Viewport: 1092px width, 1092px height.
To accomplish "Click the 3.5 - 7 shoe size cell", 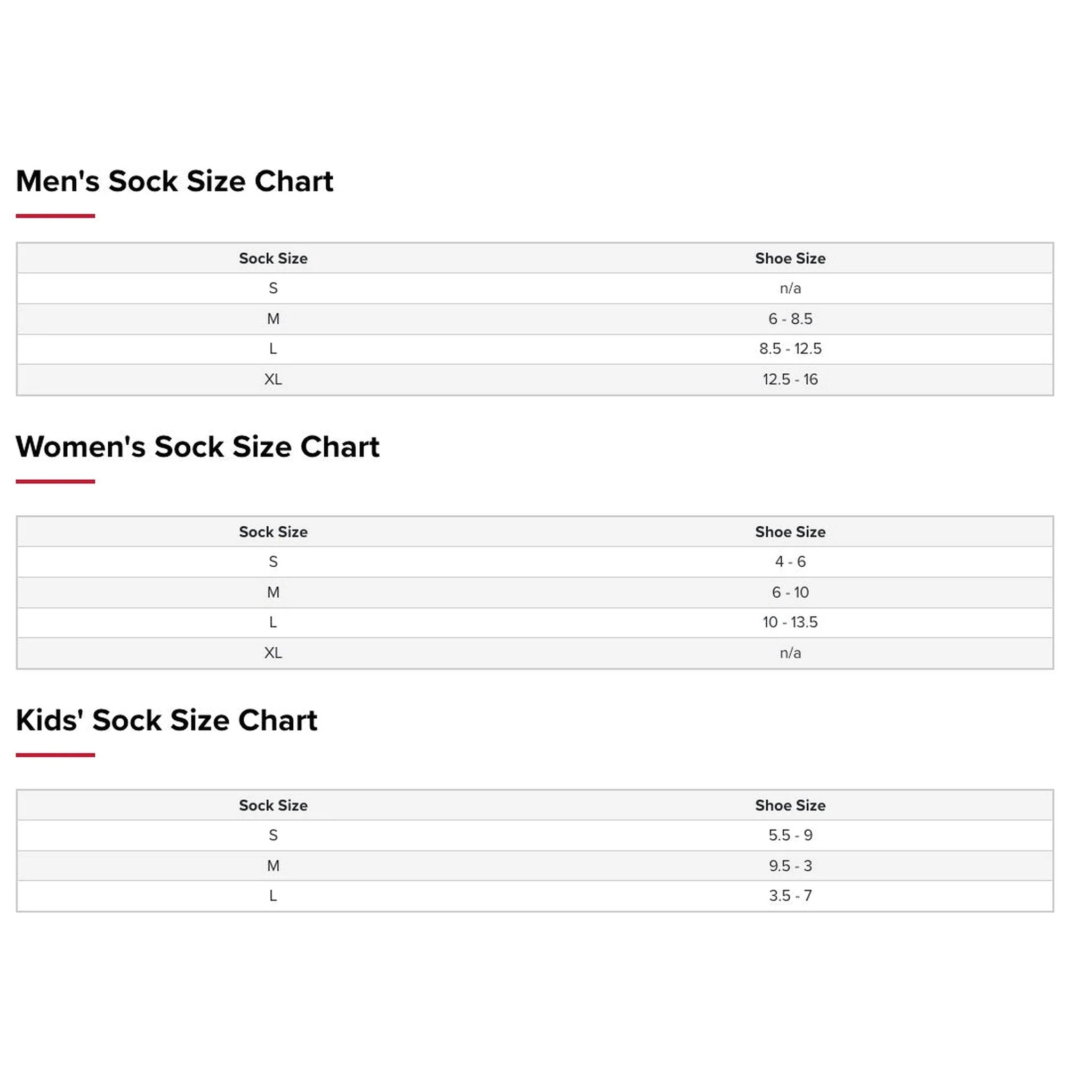I will pos(790,896).
